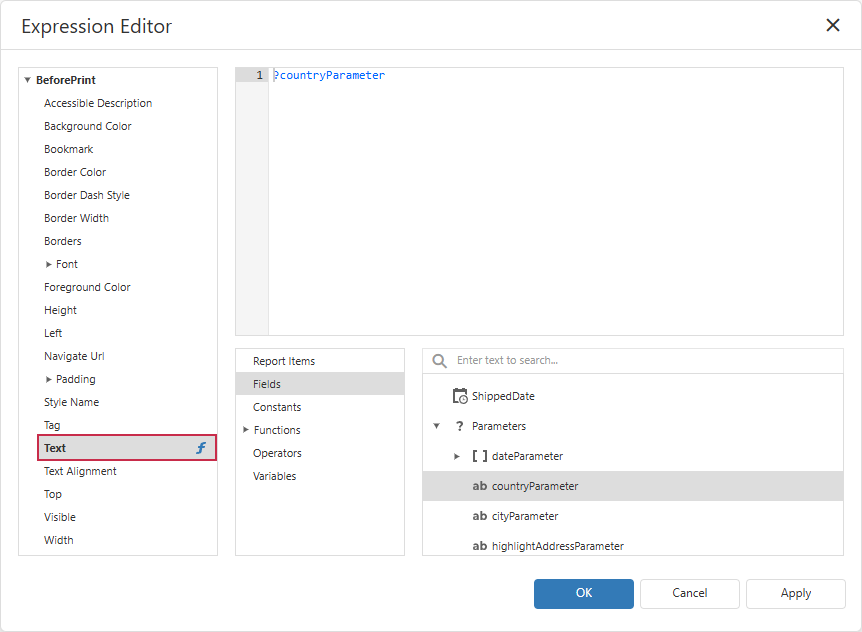The width and height of the screenshot is (862, 632).
Task: Click the Apply button
Action: point(795,594)
